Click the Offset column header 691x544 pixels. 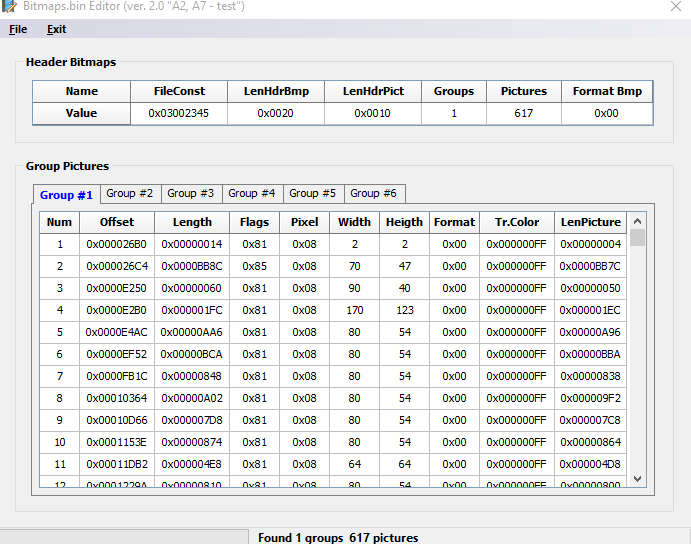click(116, 222)
